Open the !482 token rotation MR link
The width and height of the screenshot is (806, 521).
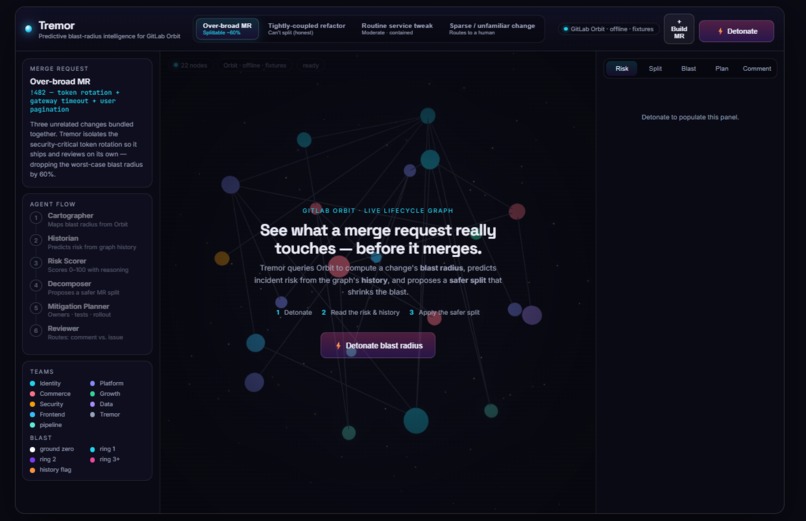(75, 101)
